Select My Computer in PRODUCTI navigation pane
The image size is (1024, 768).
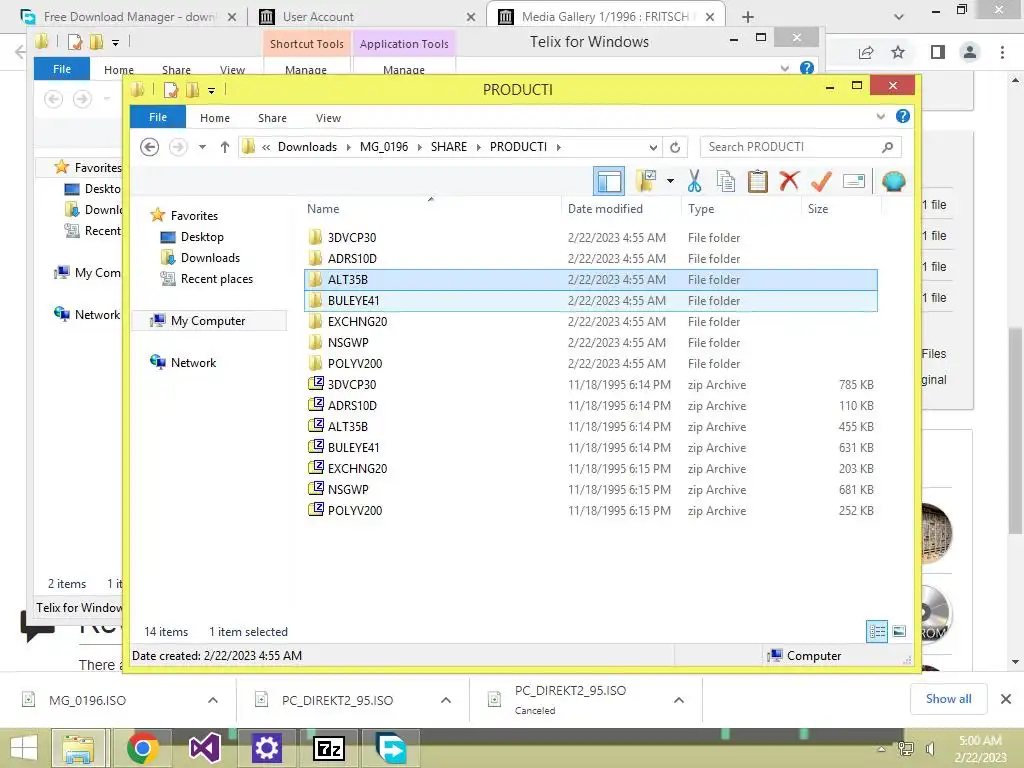point(208,321)
